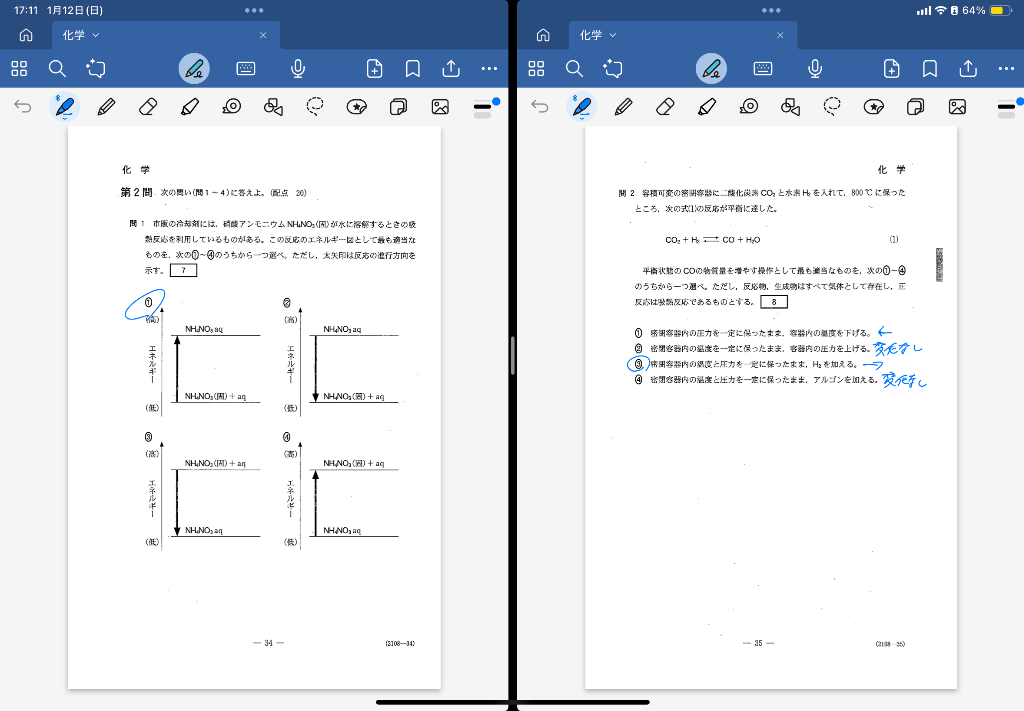Tap the share button in left pane

[x=451, y=68]
